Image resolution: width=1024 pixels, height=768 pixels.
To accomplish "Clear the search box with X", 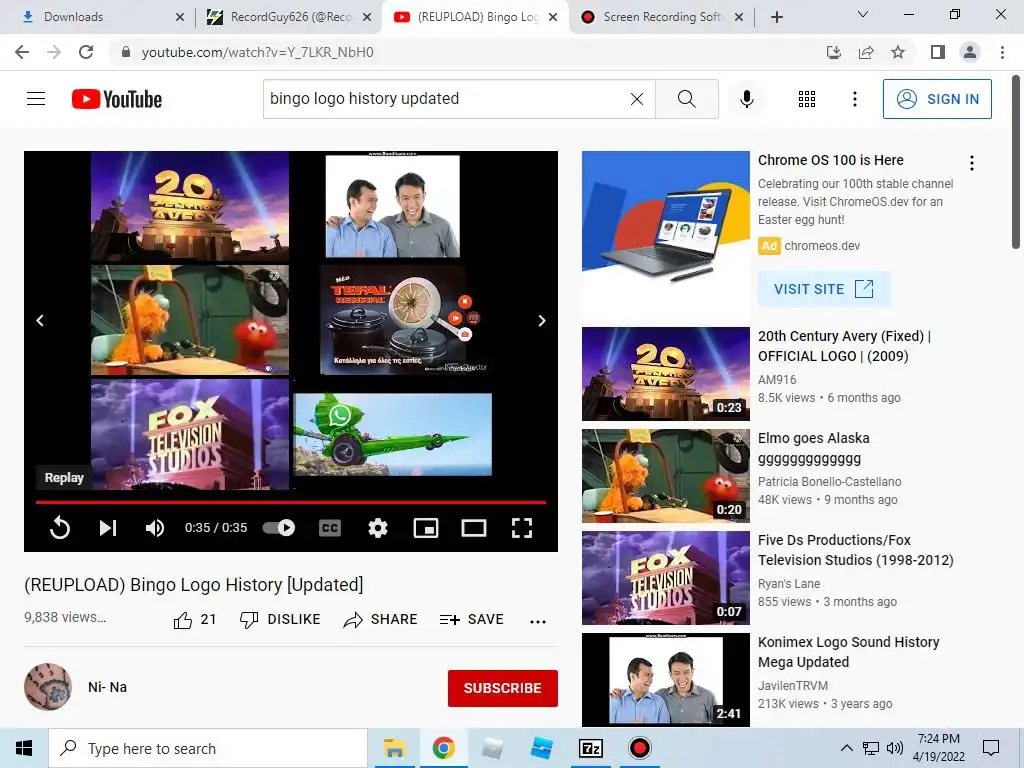I will coord(637,99).
